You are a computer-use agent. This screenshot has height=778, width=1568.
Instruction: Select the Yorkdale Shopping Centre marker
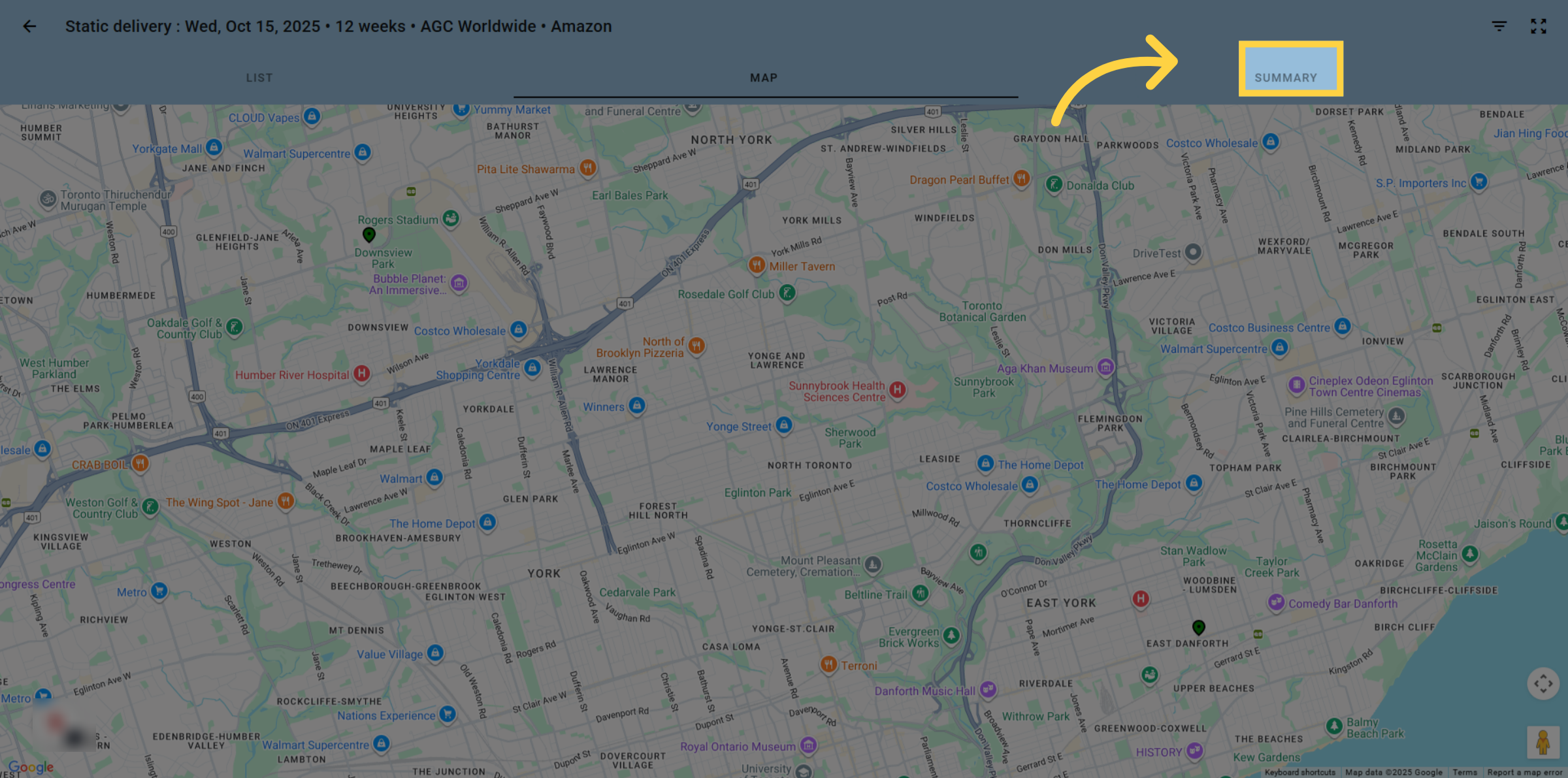(532, 368)
